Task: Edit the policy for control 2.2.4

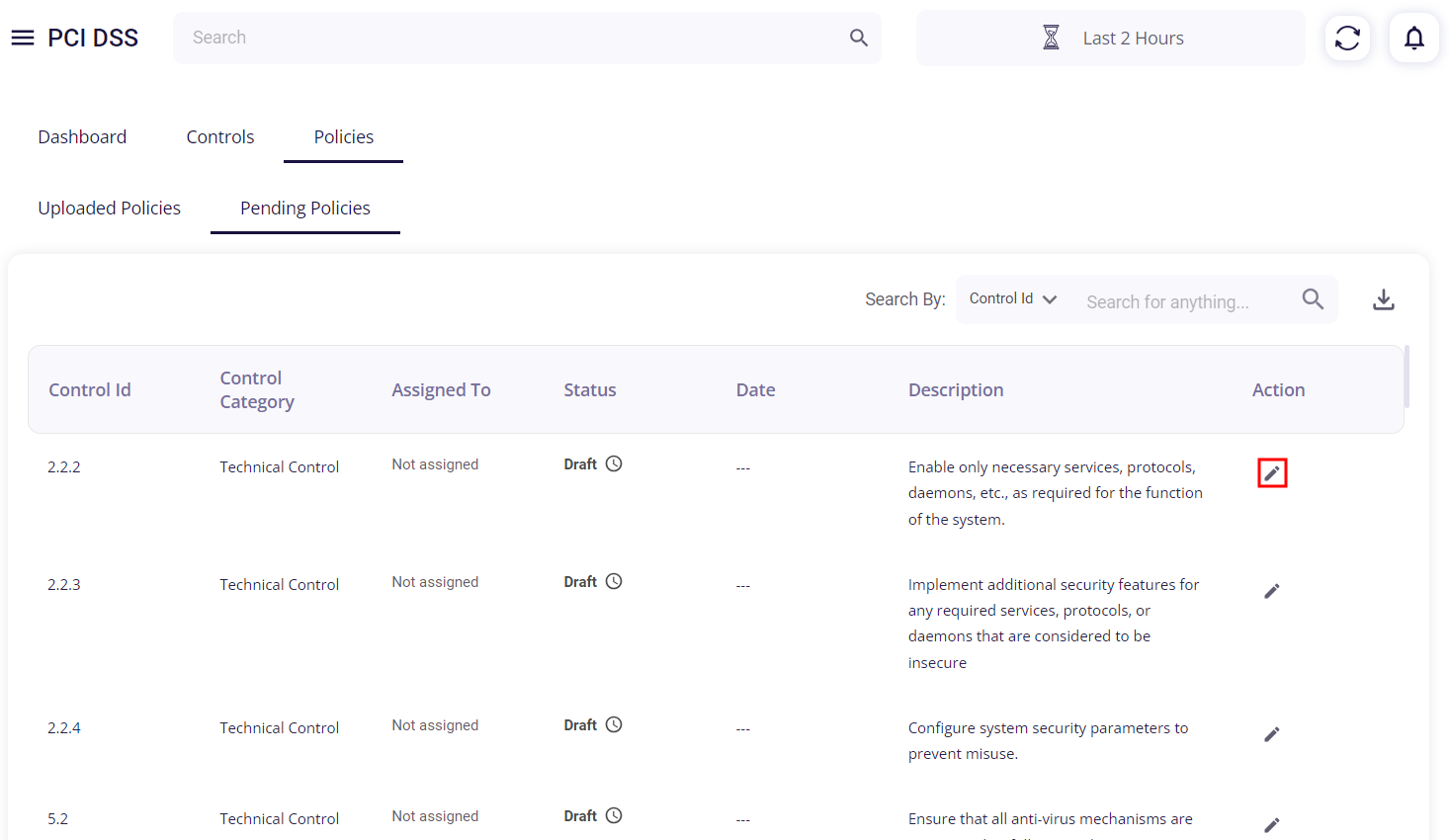Action: pyautogui.click(x=1272, y=734)
